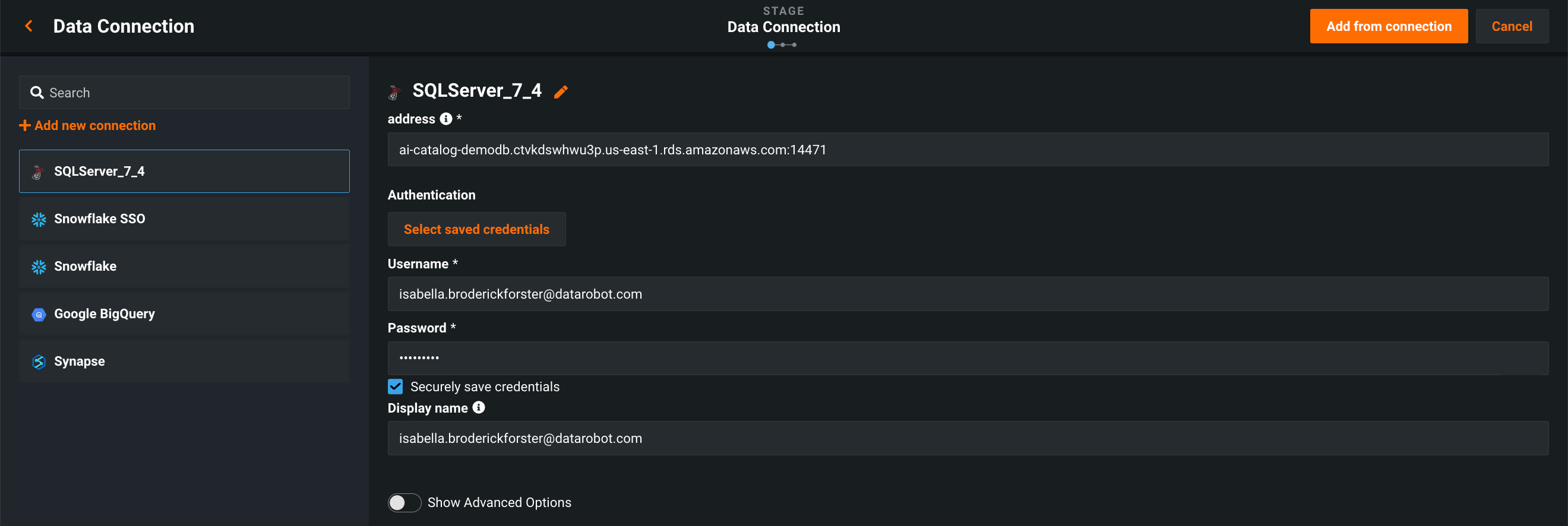Click Add from connection button
Image resolution: width=1568 pixels, height=526 pixels.
click(x=1389, y=26)
